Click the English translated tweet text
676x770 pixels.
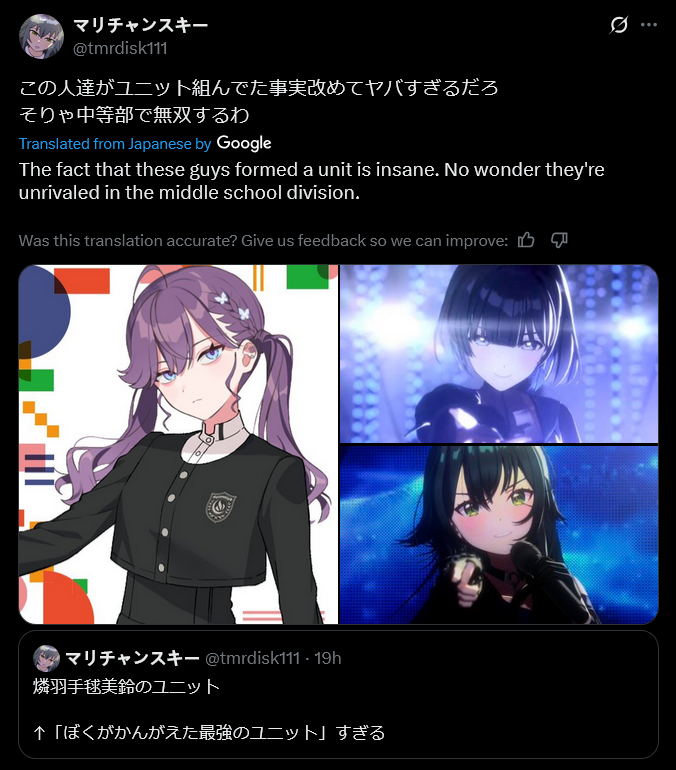pos(312,181)
